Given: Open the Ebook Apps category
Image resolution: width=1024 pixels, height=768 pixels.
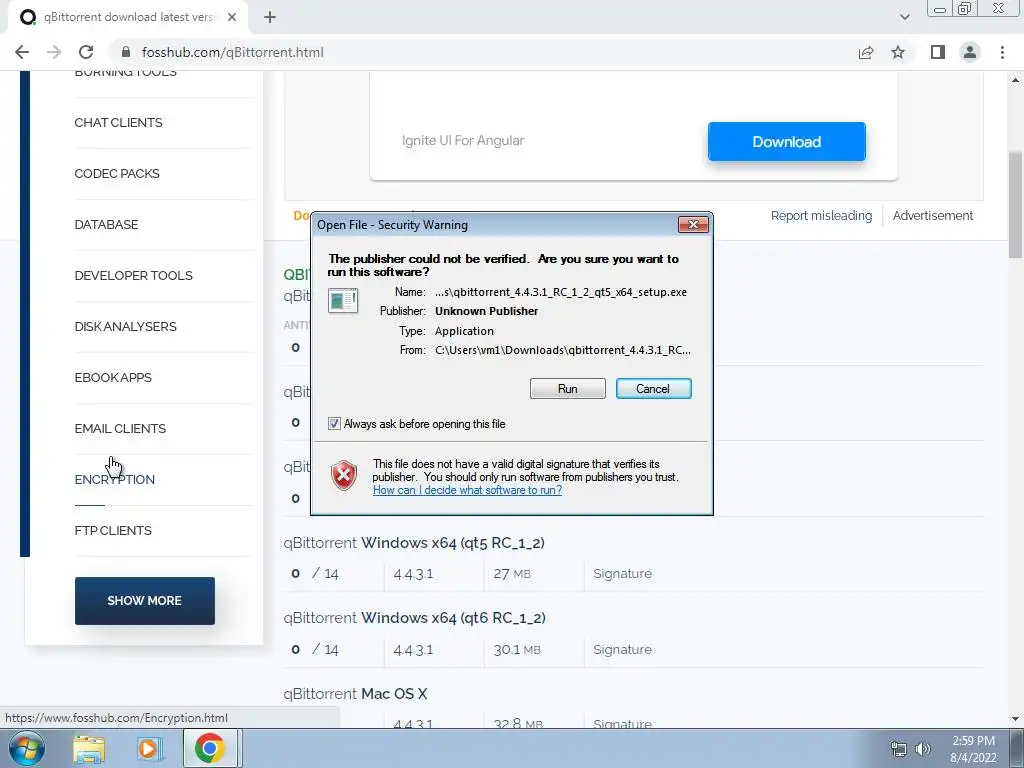Looking at the screenshot, I should (x=113, y=377).
